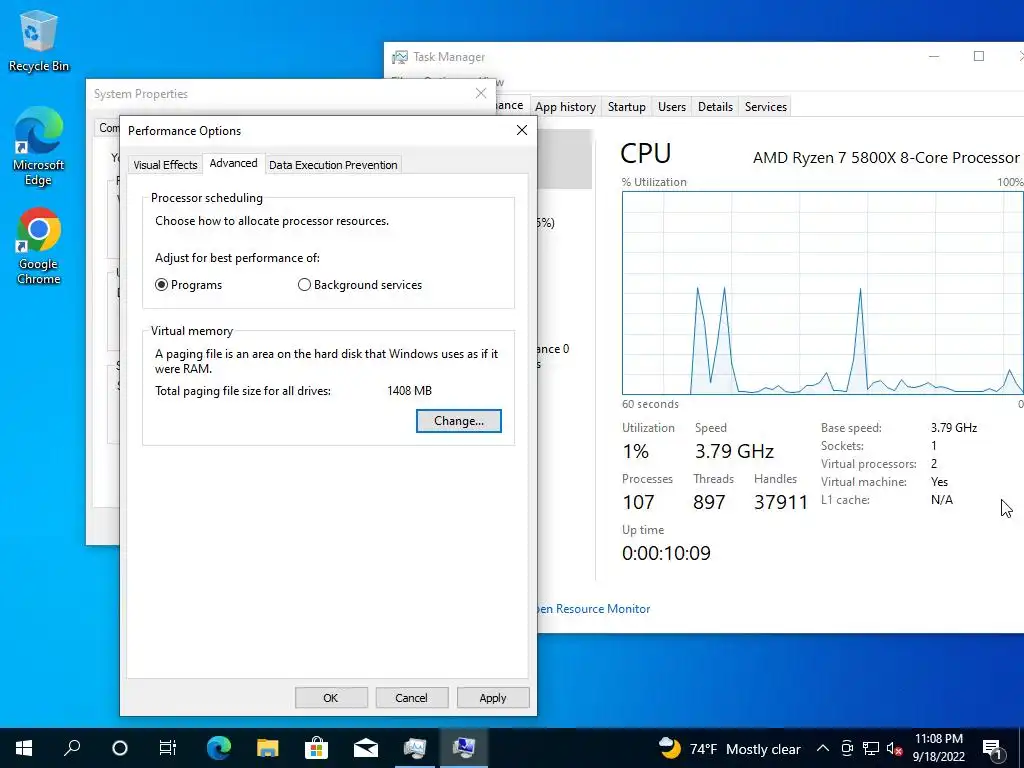The image size is (1024, 768).
Task: Click the Up time value 0:00:10:09
Action: click(x=666, y=553)
